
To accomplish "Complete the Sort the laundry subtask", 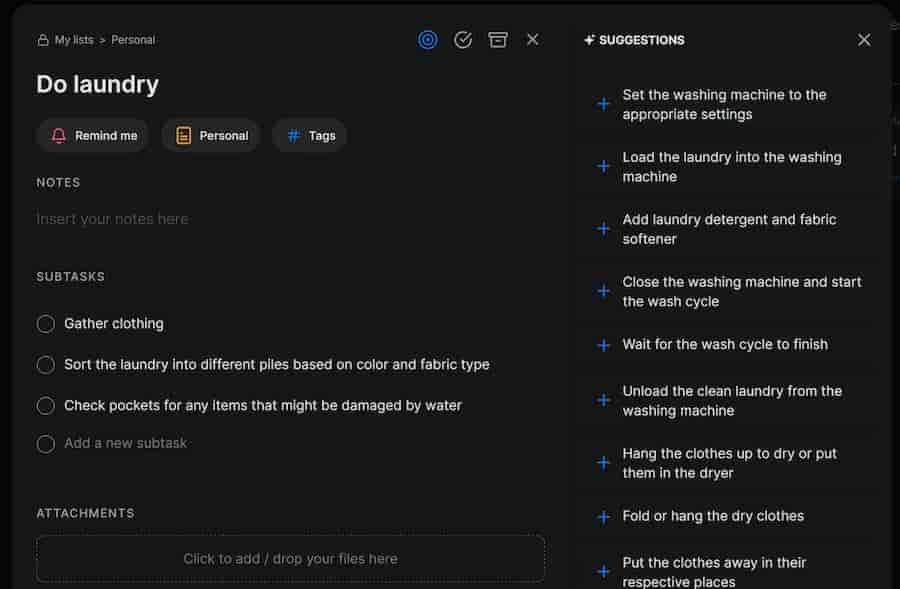I will tap(46, 365).
